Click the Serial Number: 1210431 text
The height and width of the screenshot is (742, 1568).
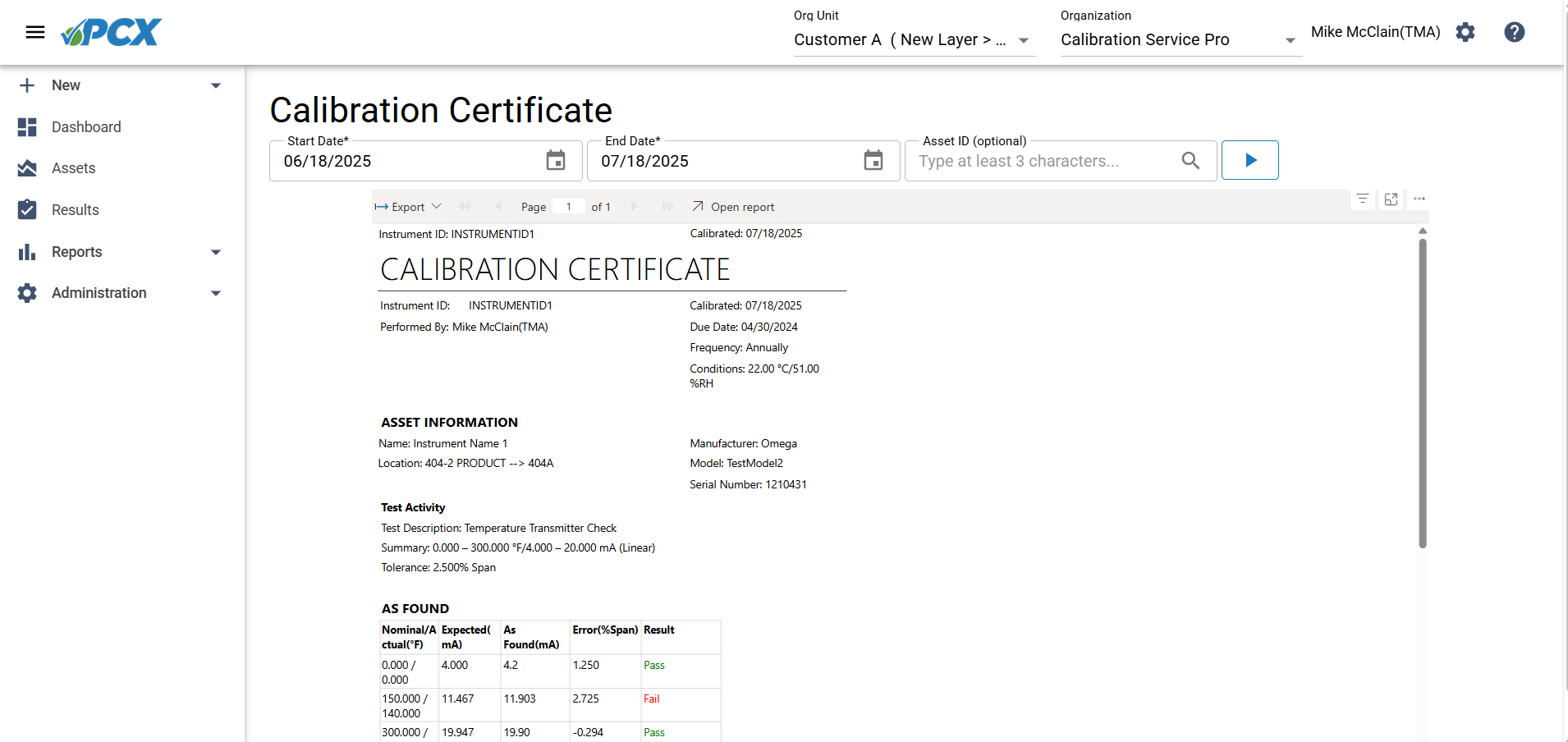pos(748,484)
